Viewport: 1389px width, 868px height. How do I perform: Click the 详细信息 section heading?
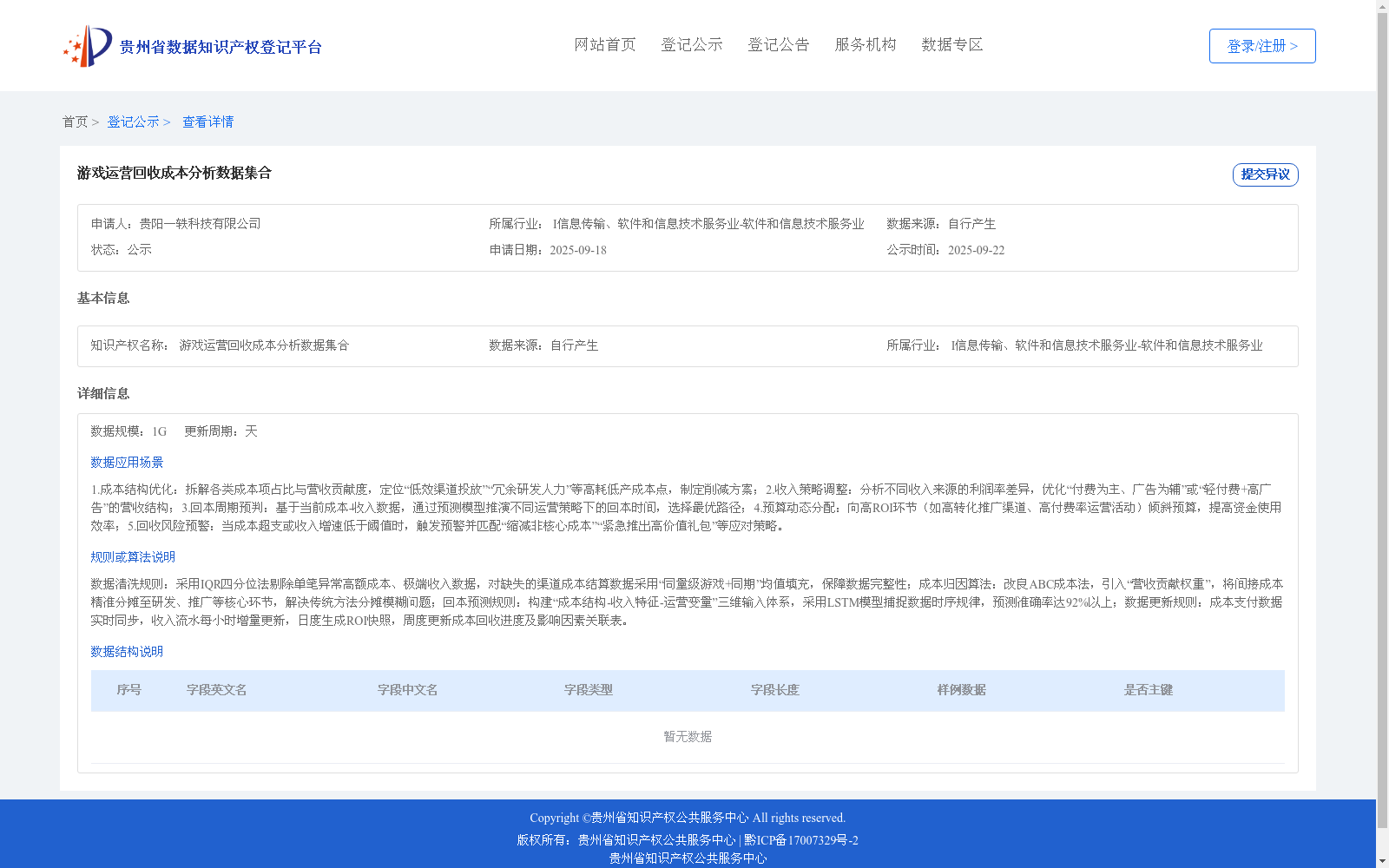coord(103,393)
